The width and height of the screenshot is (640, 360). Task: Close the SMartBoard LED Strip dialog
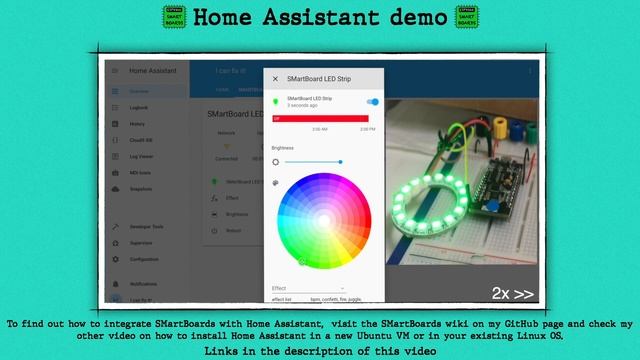[276, 79]
